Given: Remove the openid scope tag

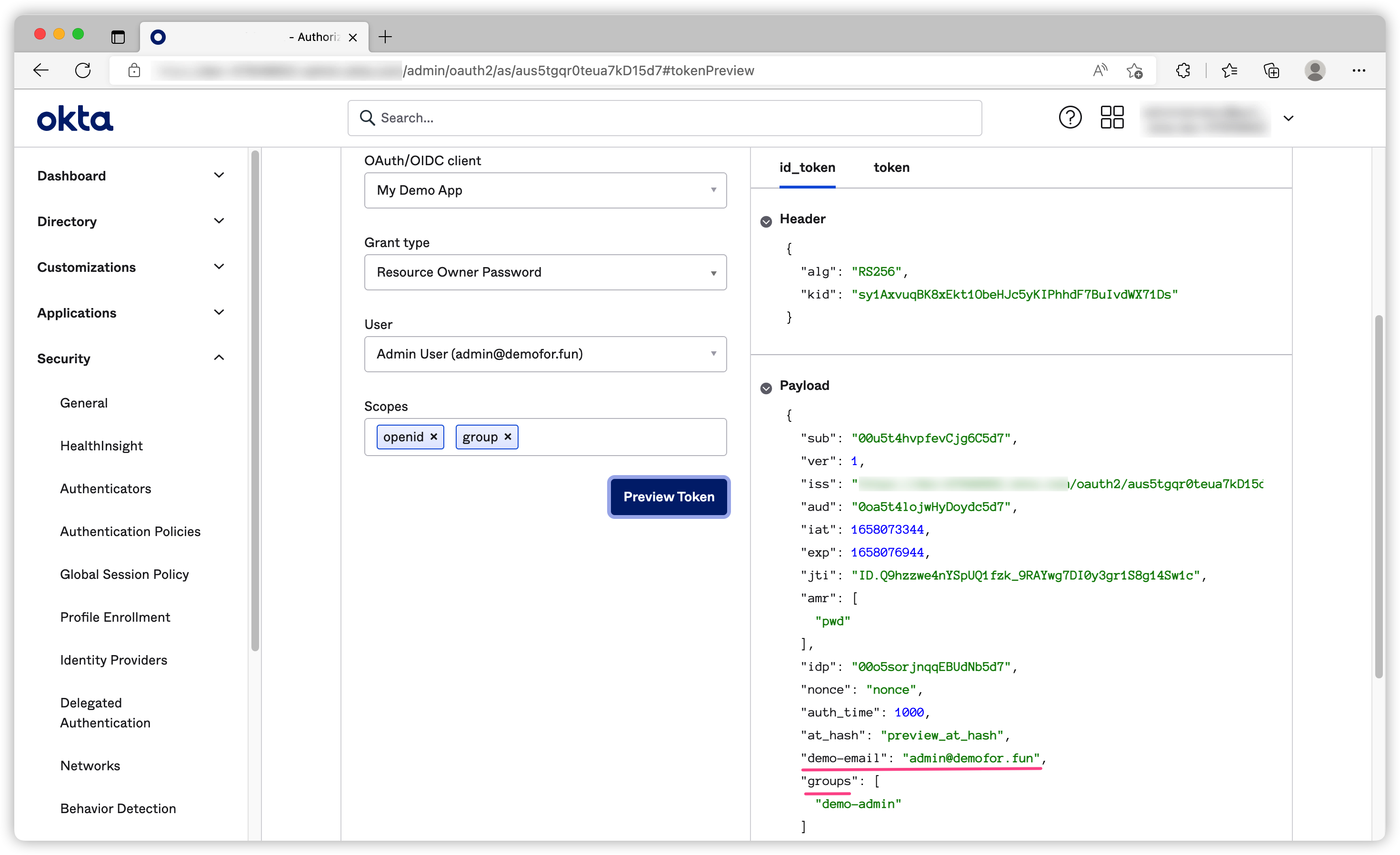Looking at the screenshot, I should 434,436.
